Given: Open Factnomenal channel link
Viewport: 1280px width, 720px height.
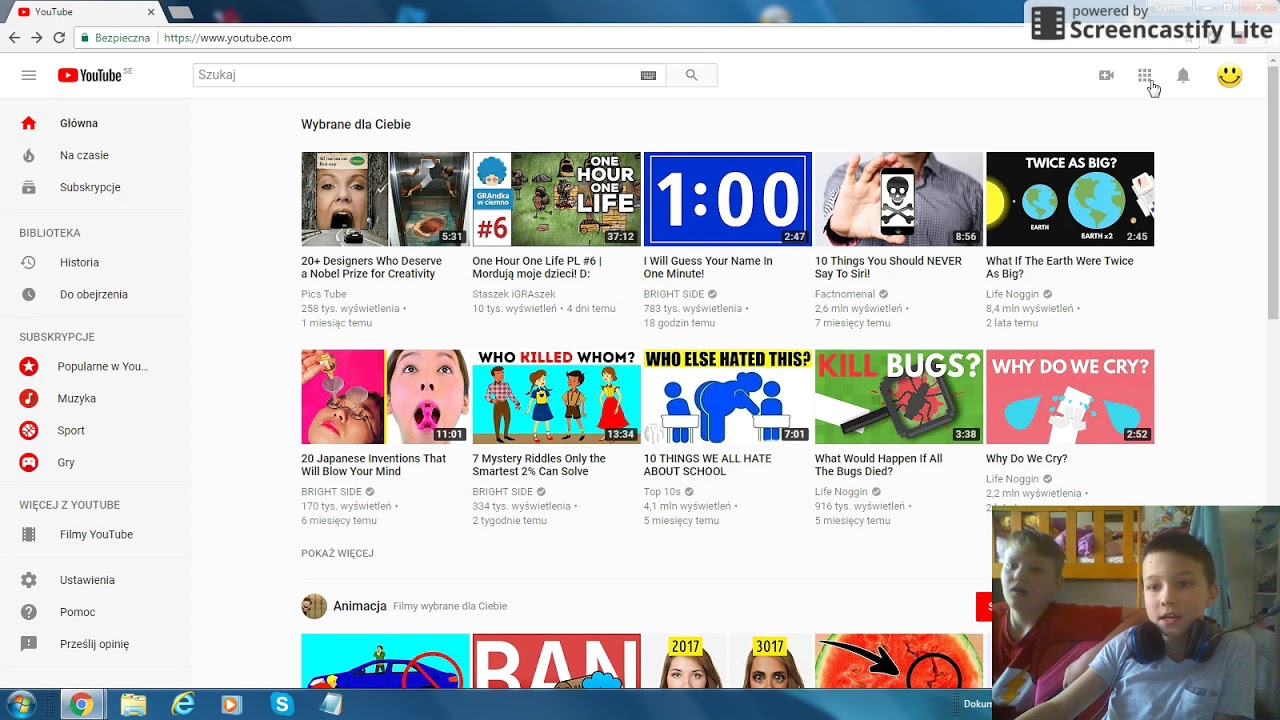Looking at the screenshot, I should 845,294.
